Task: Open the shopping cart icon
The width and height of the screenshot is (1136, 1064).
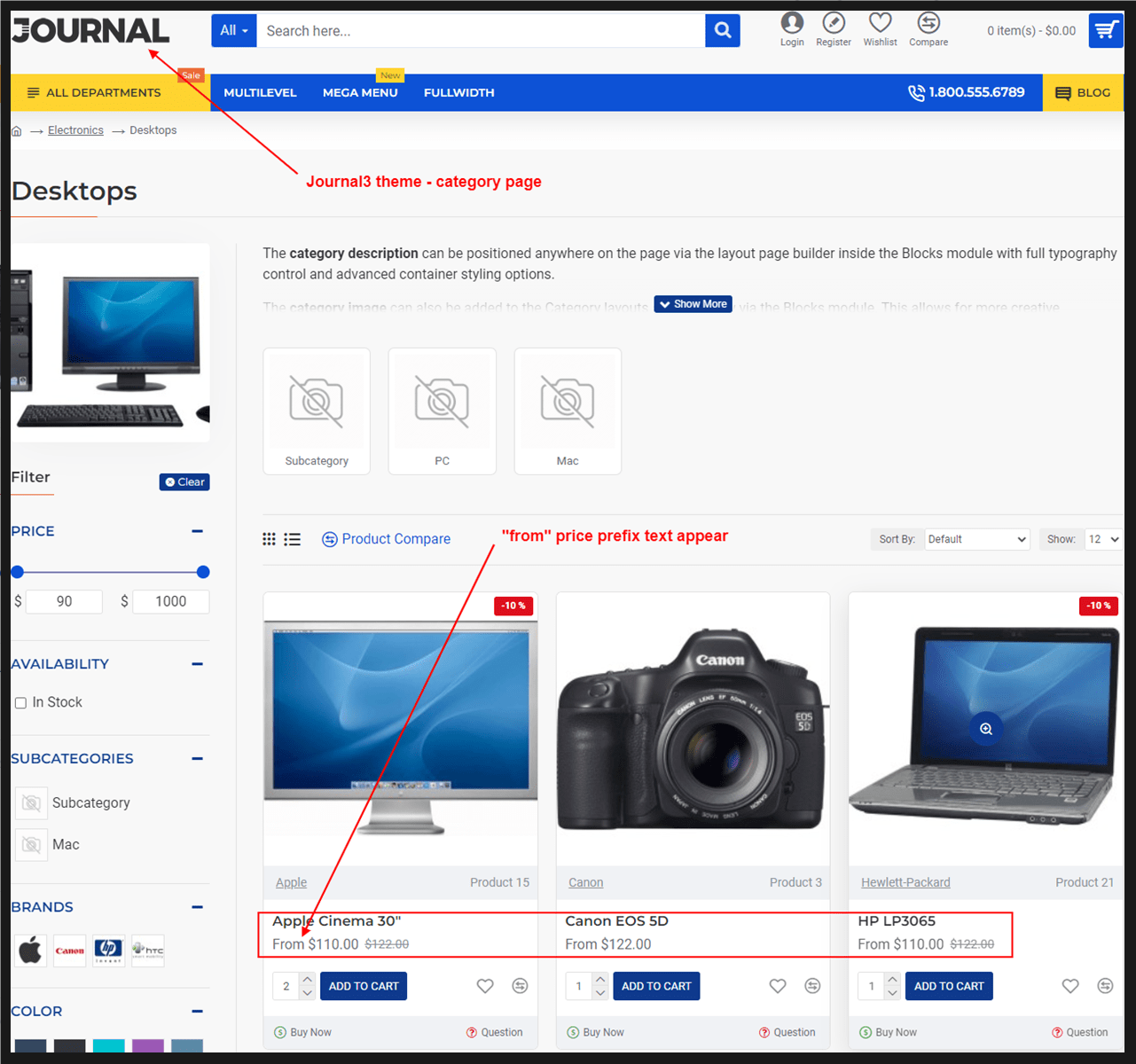Action: click(1105, 30)
